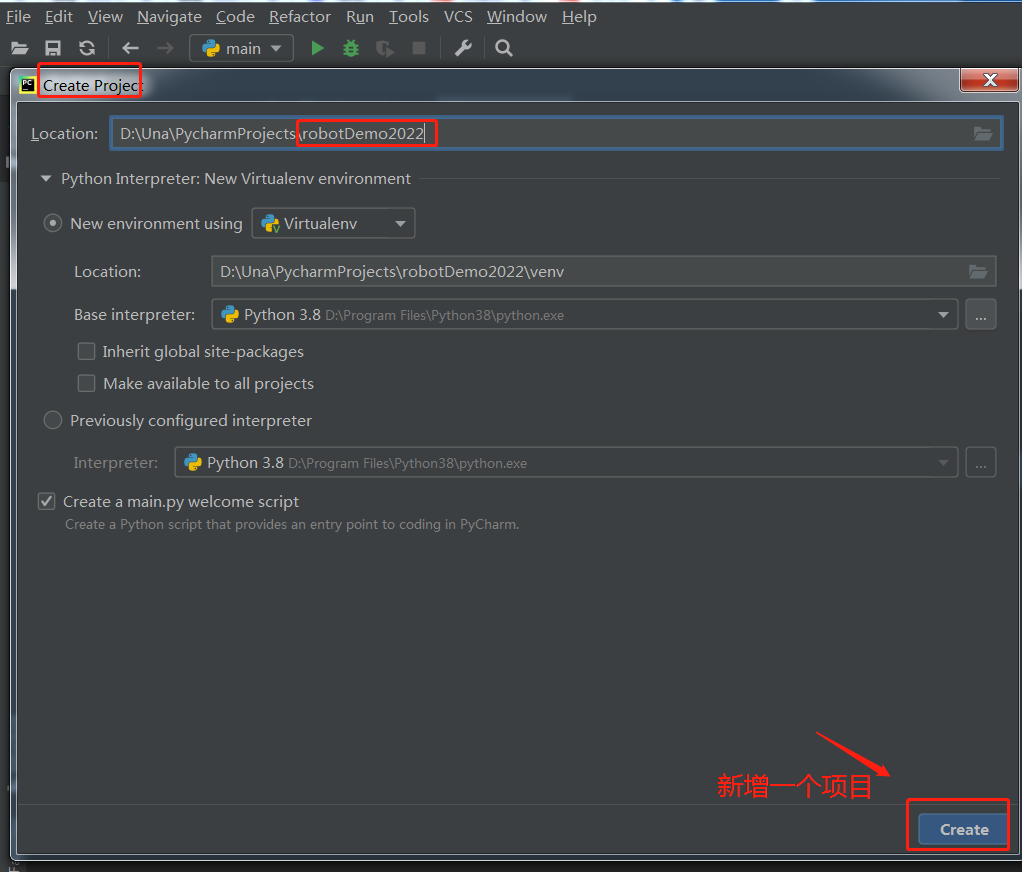Viewport: 1022px width, 872px height.
Task: Open the Base interpreter dropdown
Action: click(x=943, y=314)
